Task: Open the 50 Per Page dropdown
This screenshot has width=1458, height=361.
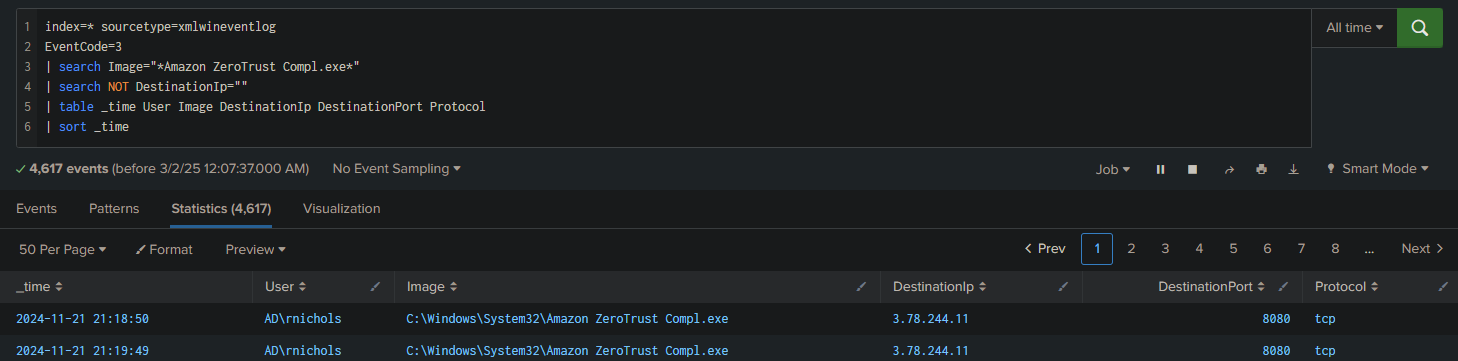Action: pos(62,249)
